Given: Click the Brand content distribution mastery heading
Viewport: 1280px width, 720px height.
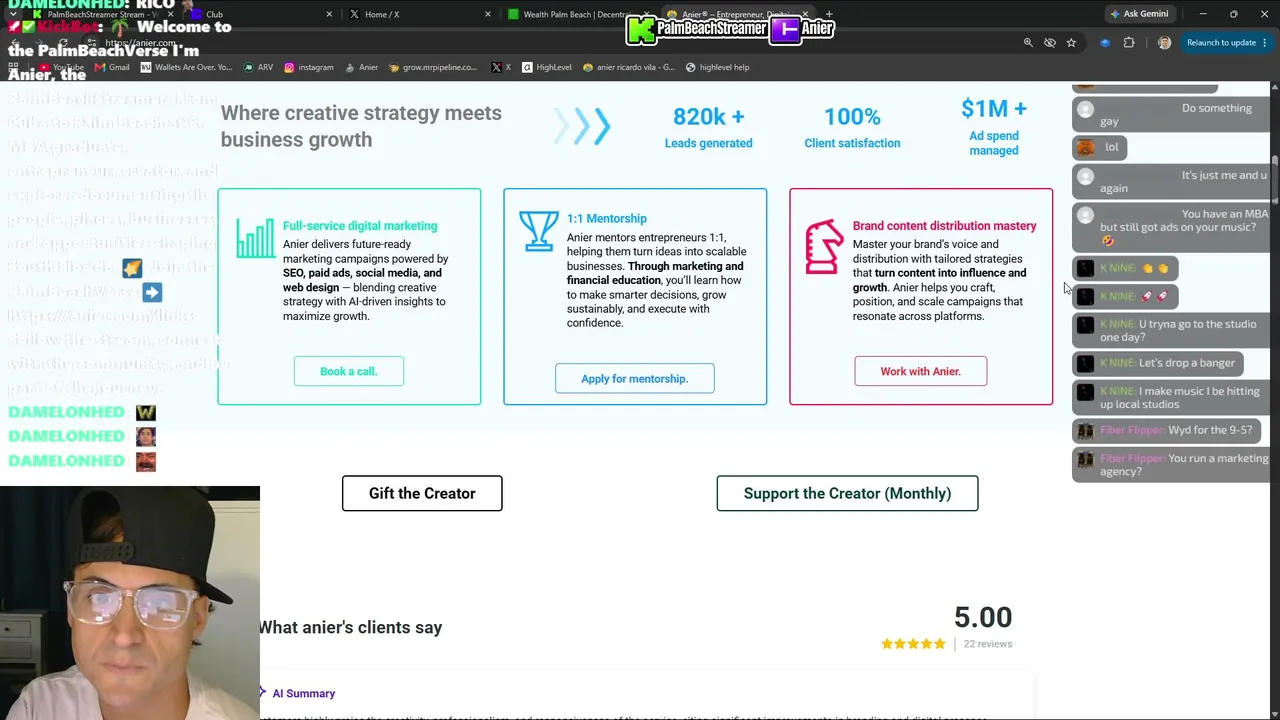Looking at the screenshot, I should pos(944,226).
